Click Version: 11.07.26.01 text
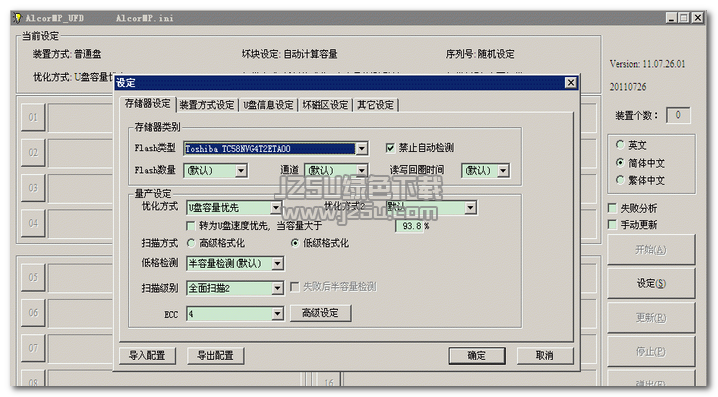 coord(647,64)
